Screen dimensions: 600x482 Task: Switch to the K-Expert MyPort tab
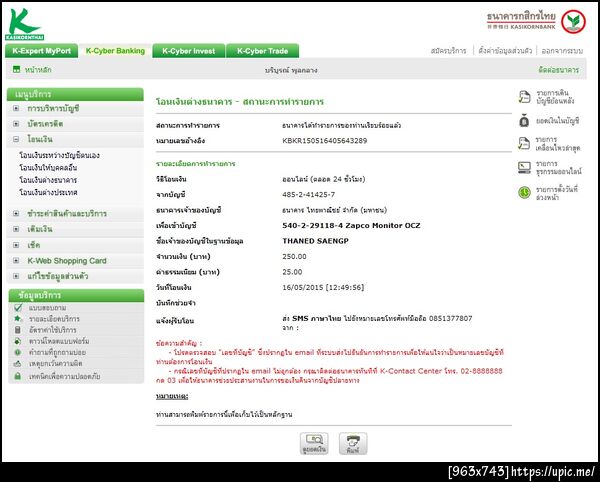42,51
